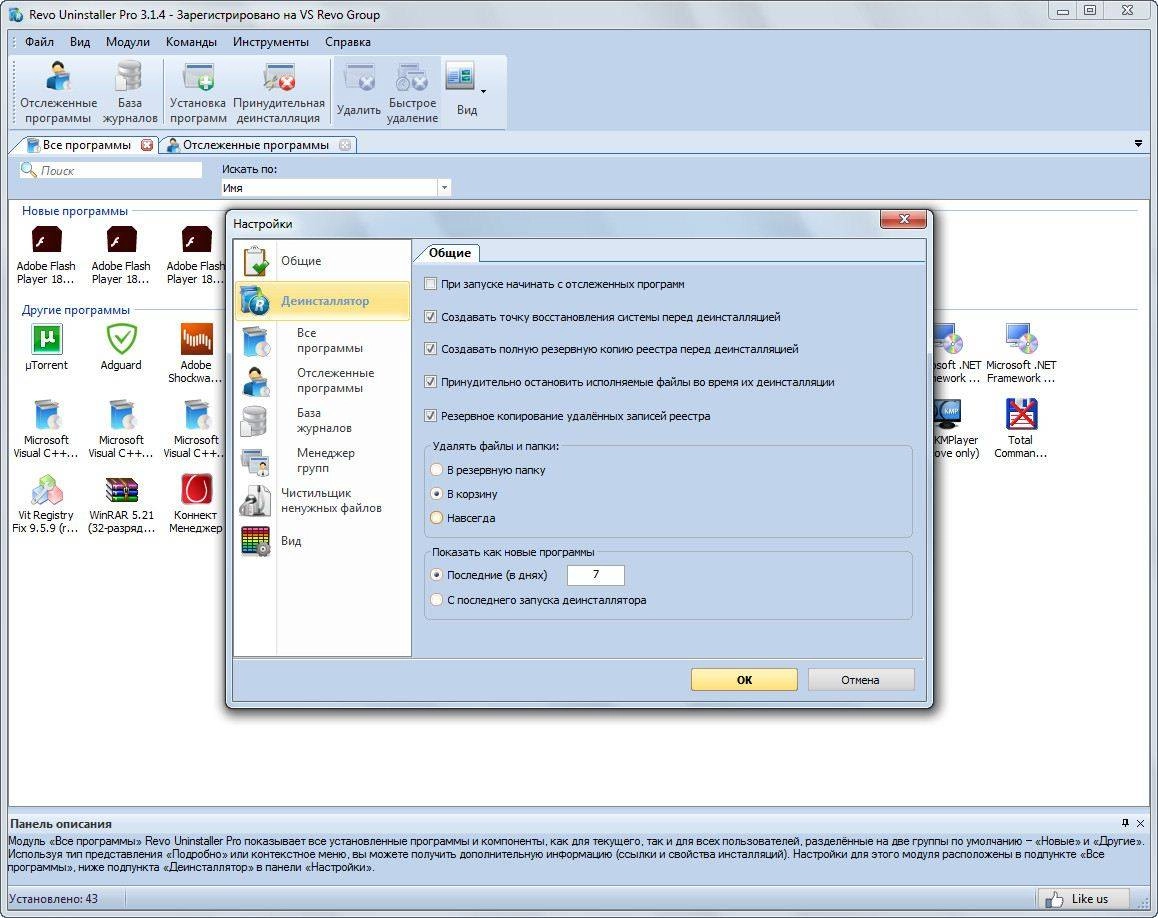Open the Модули menu
This screenshot has width=1158, height=918.
pos(128,42)
